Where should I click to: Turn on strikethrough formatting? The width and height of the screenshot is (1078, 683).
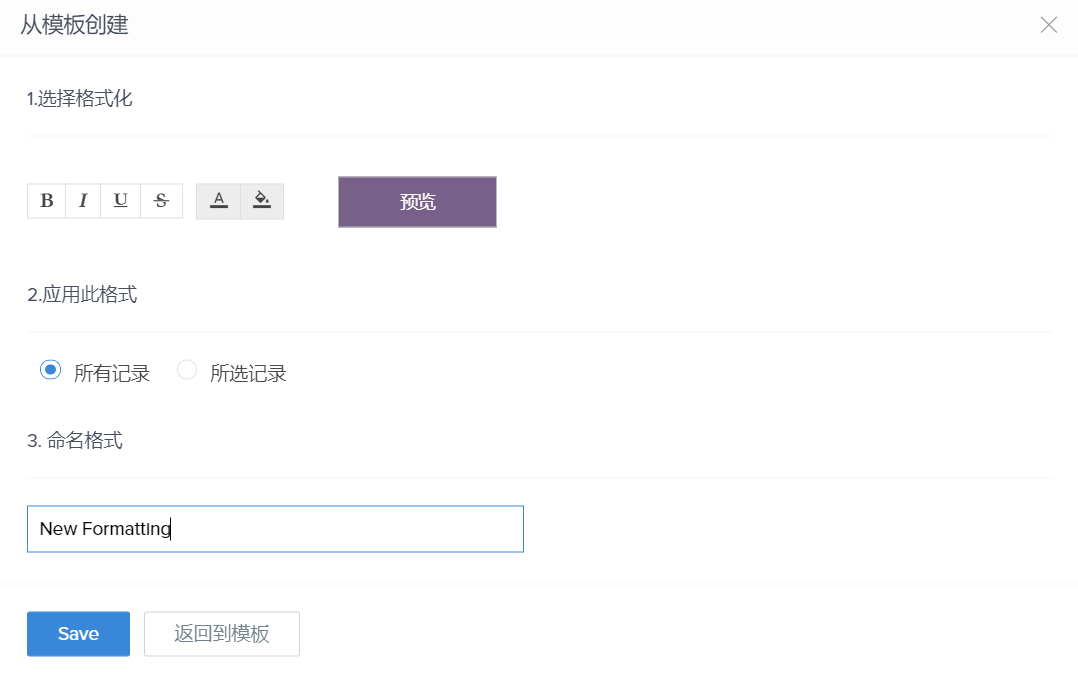(161, 201)
